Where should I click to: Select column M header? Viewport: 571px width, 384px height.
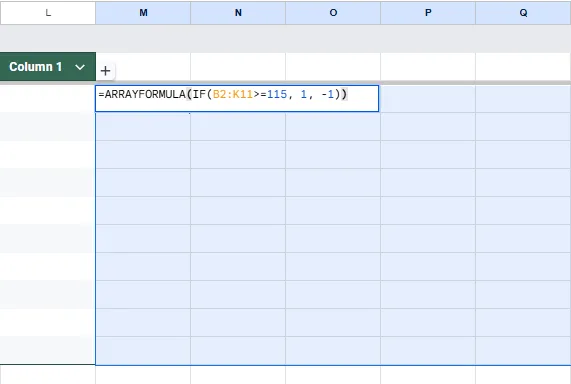pyautogui.click(x=143, y=13)
